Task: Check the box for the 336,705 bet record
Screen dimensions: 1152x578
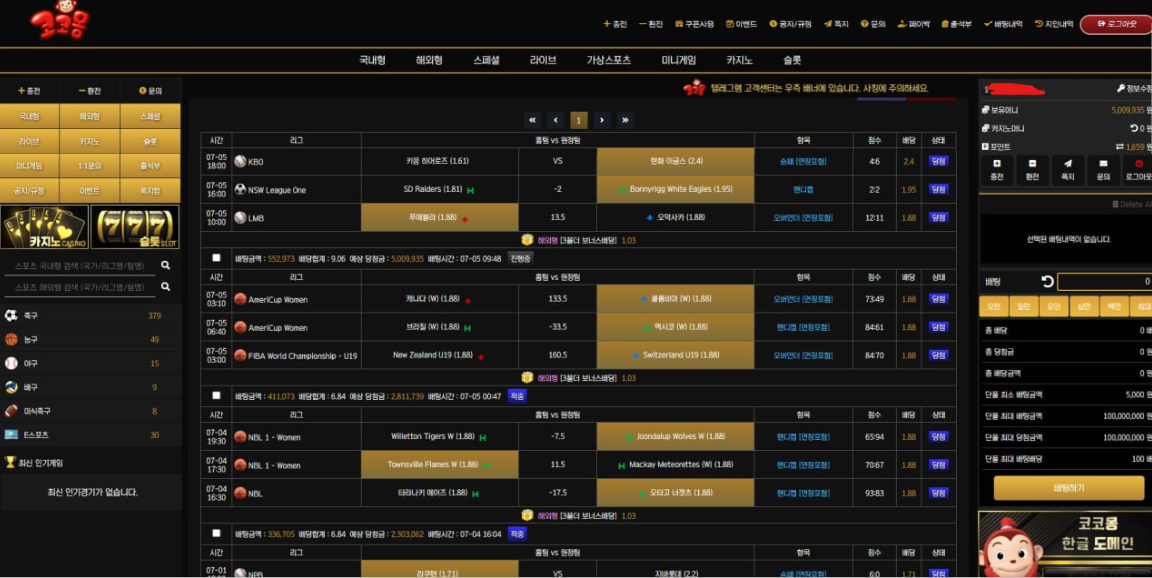Action: pyautogui.click(x=216, y=534)
